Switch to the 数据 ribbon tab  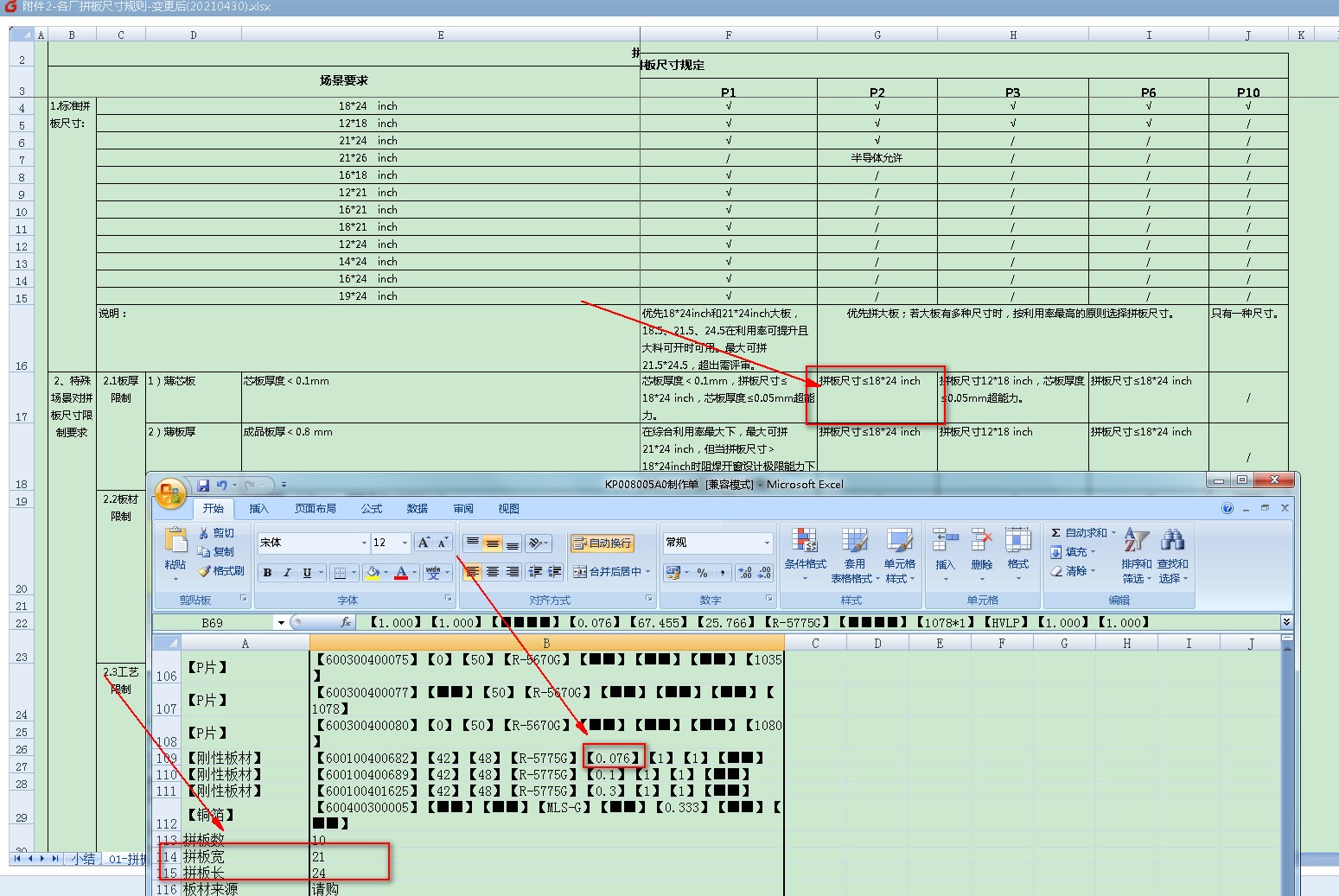(x=418, y=508)
